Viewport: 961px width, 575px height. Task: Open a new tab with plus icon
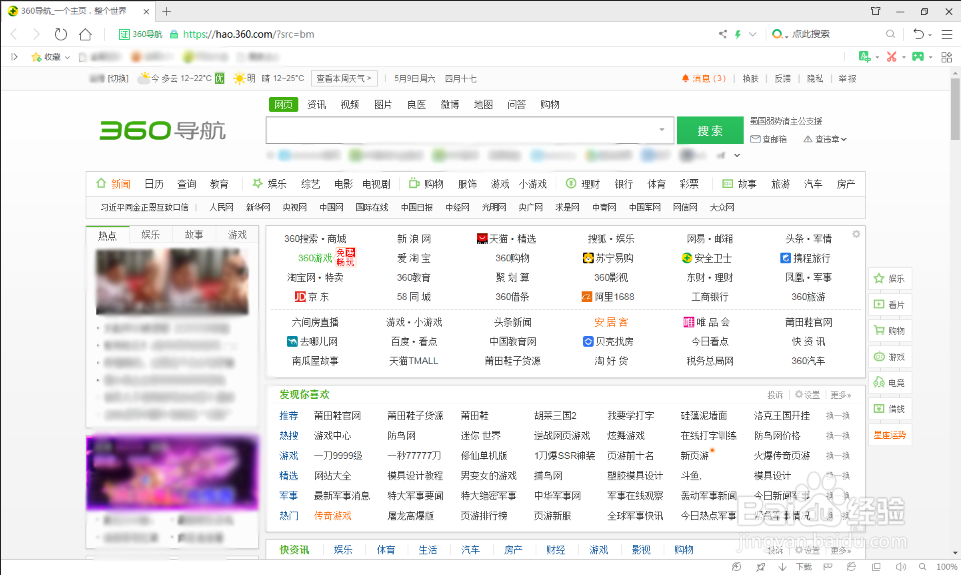167,11
